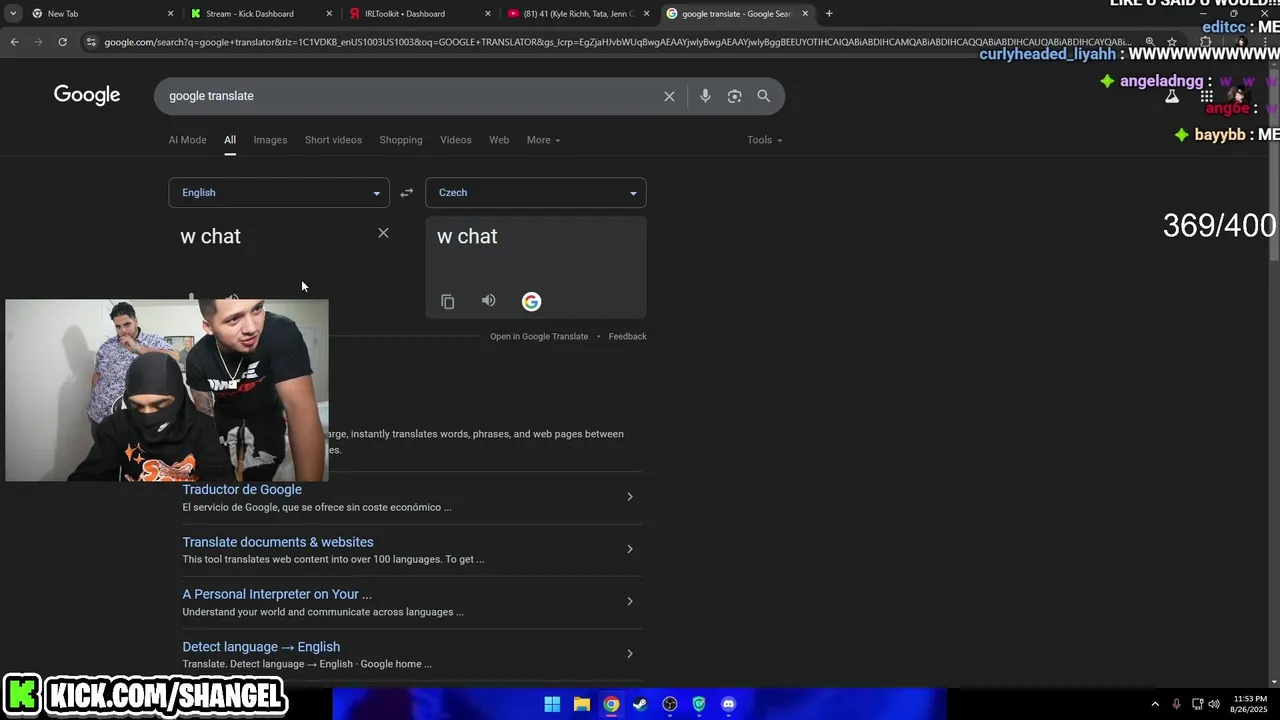Select the Short videos tab
Viewport: 1280px width, 720px height.
click(x=333, y=140)
